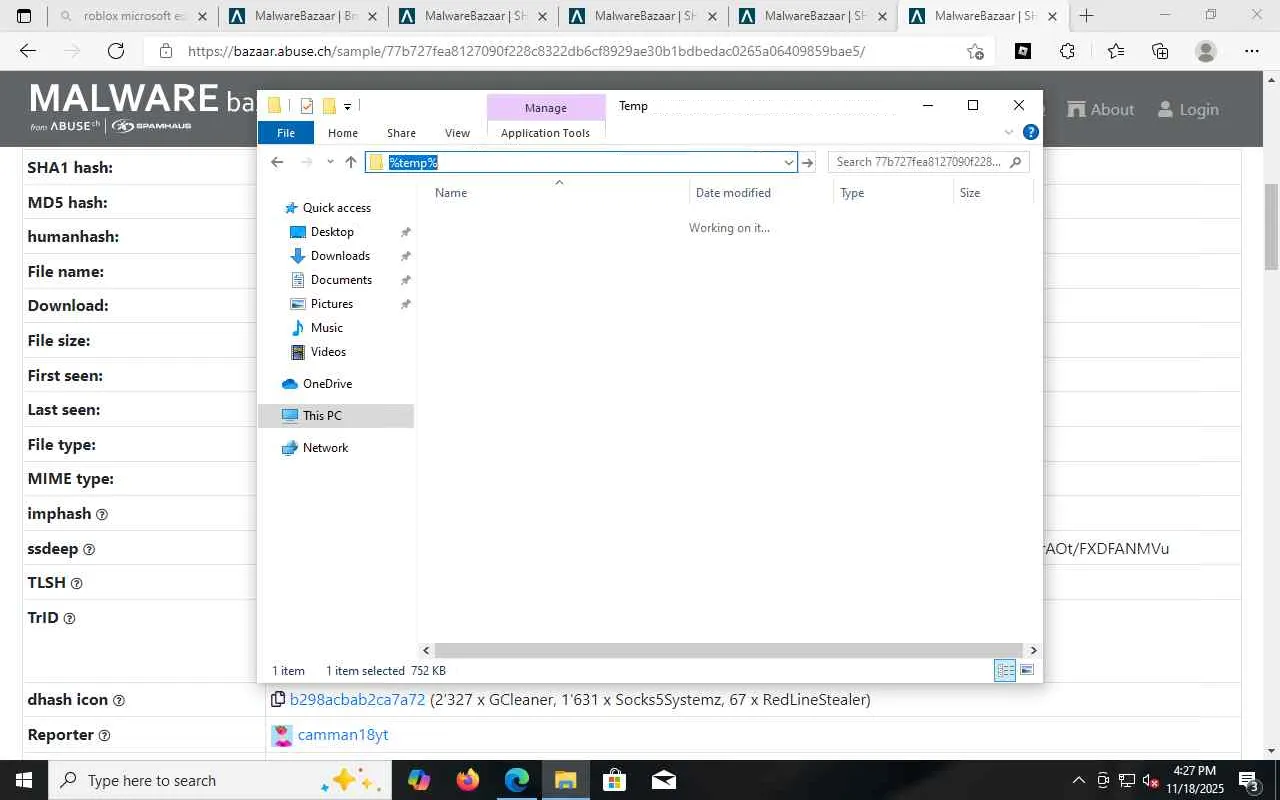
Task: Select Quick access in navigation pane
Action: coord(336,208)
